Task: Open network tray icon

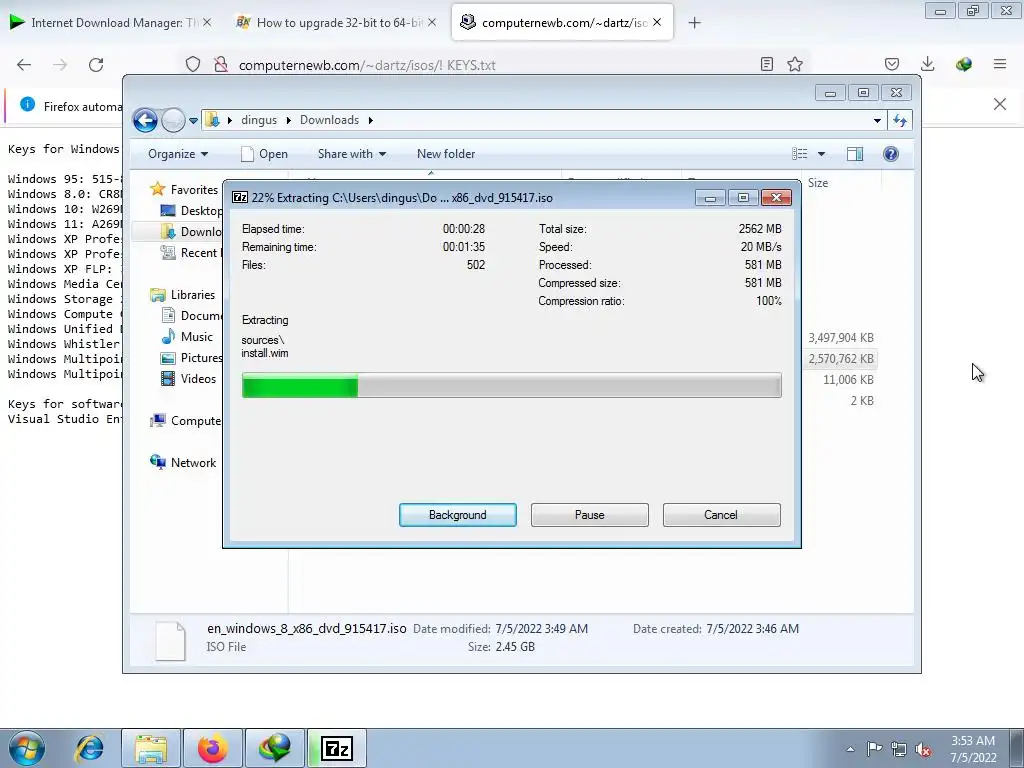Action: [x=899, y=749]
